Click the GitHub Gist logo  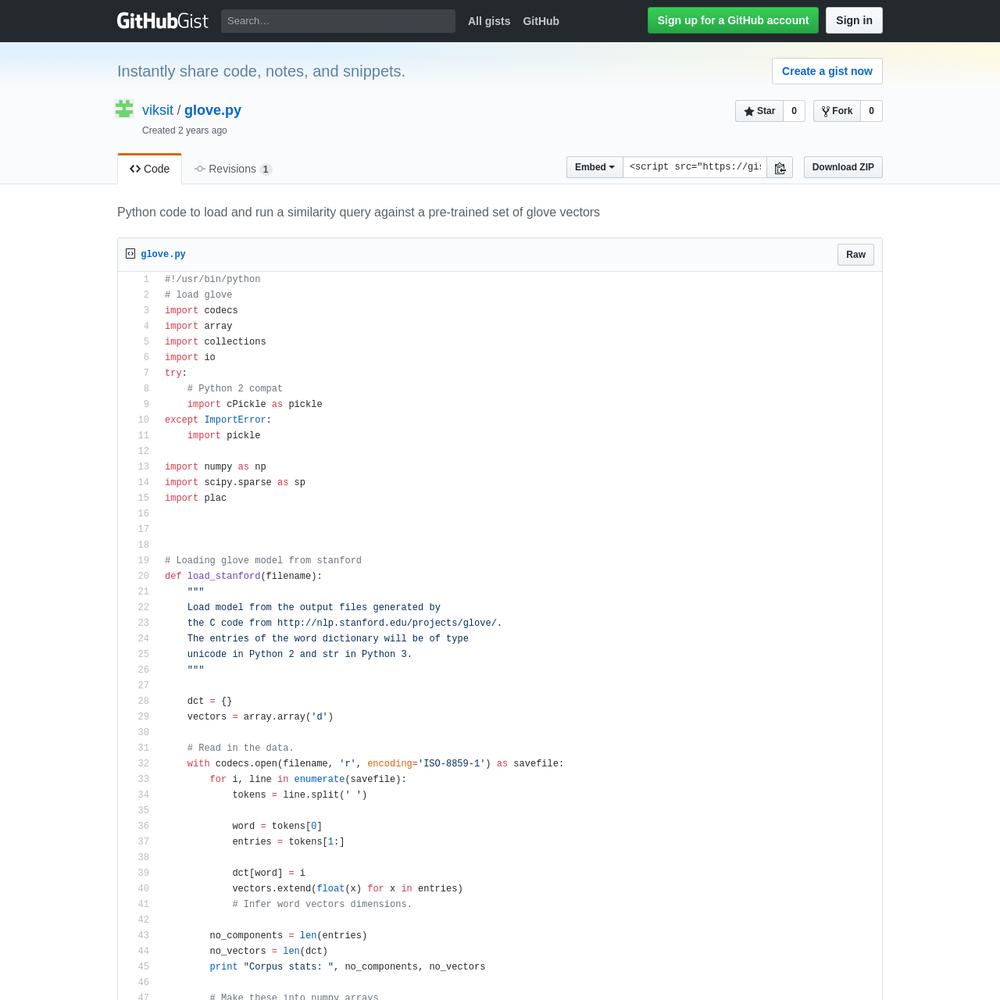pyautogui.click(x=162, y=21)
